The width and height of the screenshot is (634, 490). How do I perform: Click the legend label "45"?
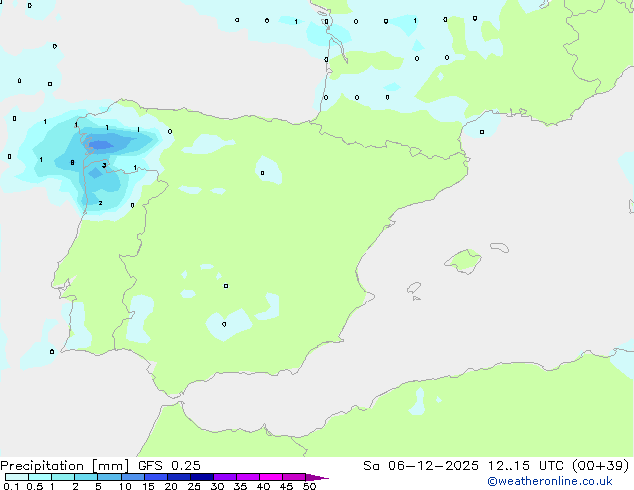[x=286, y=486]
